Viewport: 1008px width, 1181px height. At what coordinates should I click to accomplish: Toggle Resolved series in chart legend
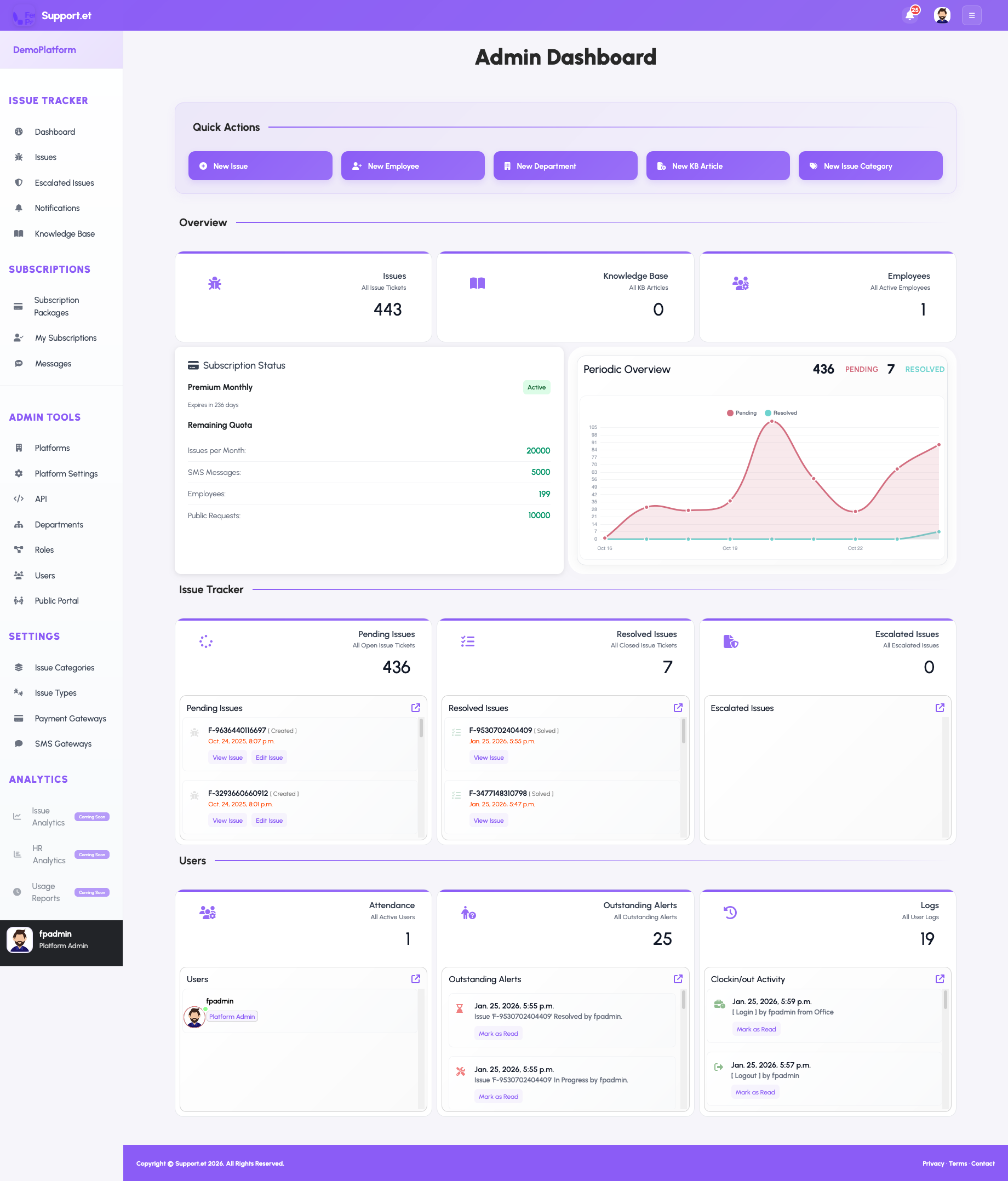click(781, 412)
